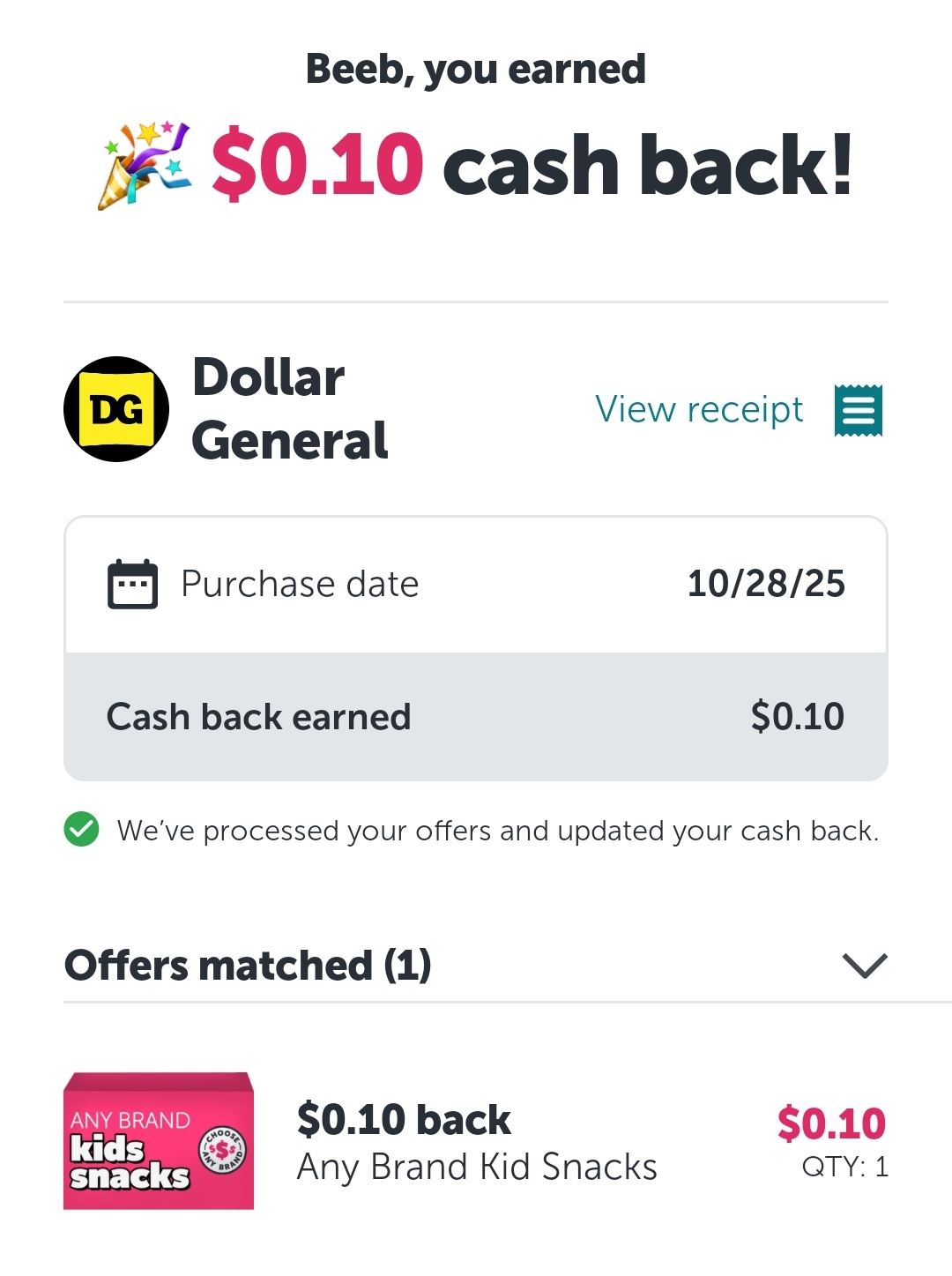Tap the processed offers confirmation message
952x1276 pixels.
click(498, 831)
